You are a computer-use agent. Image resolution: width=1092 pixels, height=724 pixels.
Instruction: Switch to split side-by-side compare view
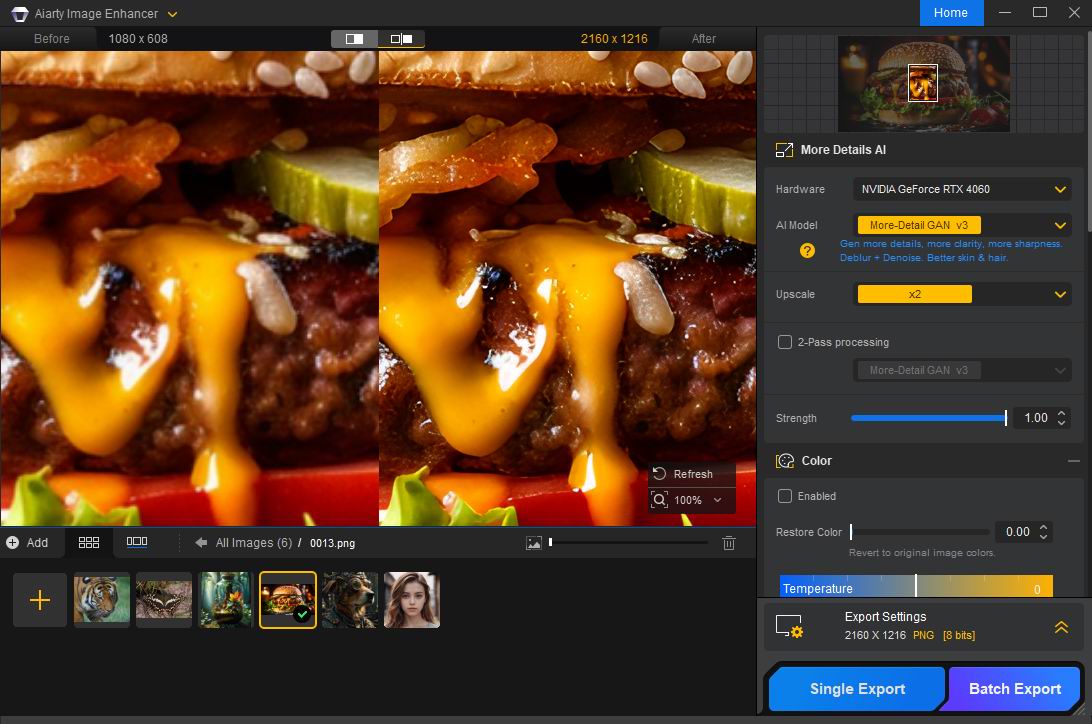click(x=401, y=39)
